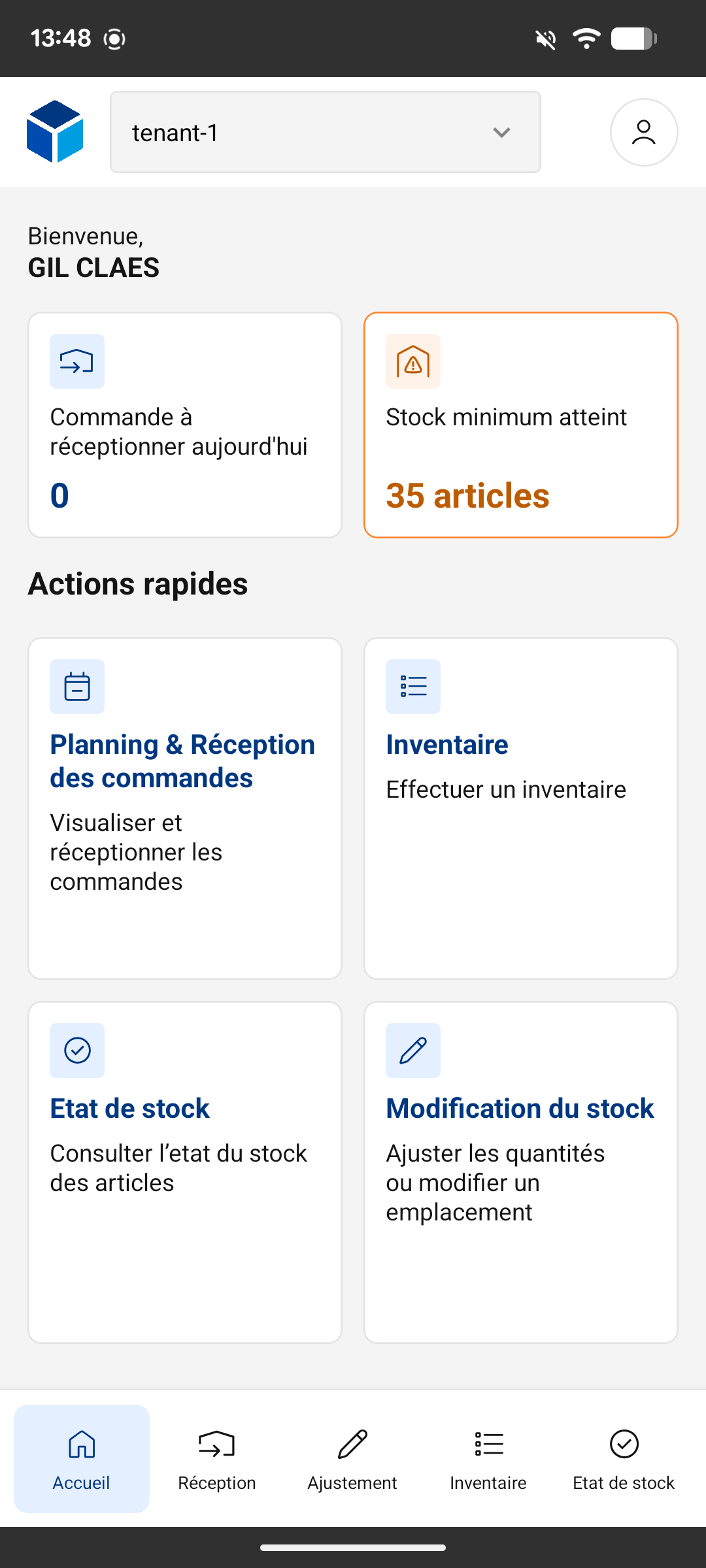Tap the reception arrow icon in Commande card

click(x=77, y=361)
